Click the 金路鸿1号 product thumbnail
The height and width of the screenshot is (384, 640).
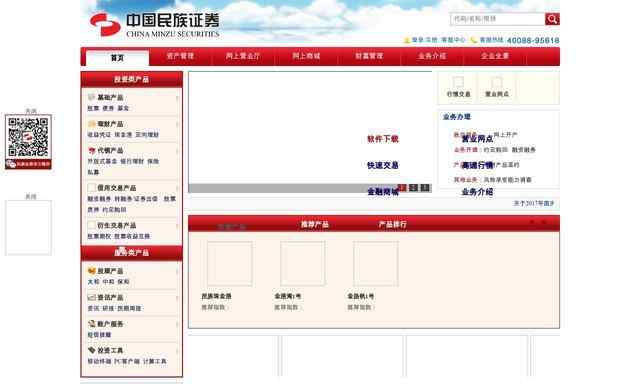pos(302,264)
